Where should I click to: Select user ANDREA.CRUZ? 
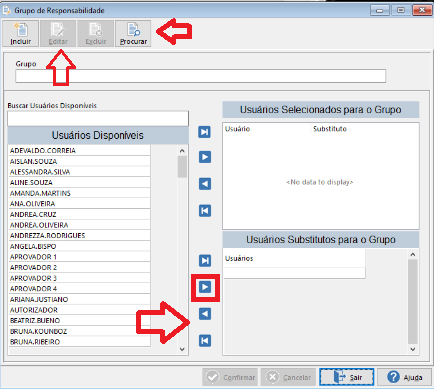tap(79, 214)
